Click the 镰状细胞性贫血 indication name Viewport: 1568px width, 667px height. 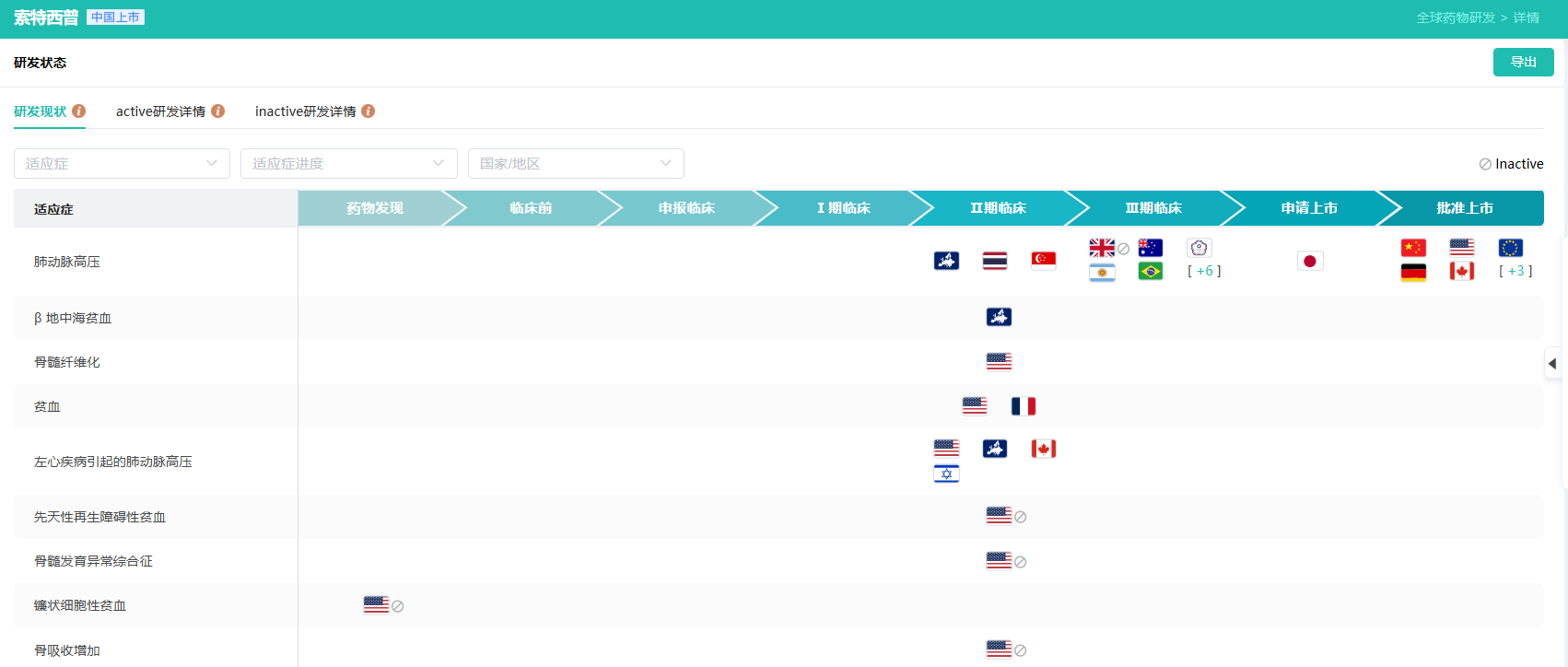80,605
